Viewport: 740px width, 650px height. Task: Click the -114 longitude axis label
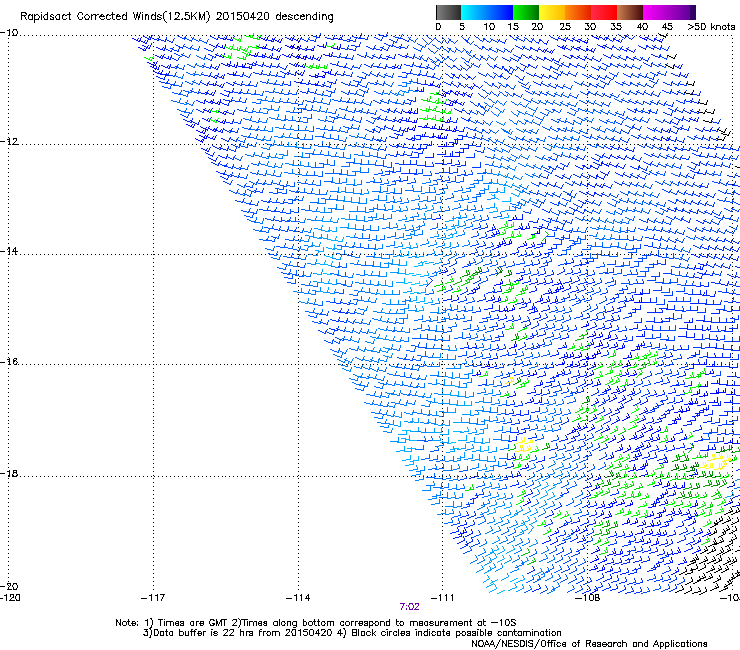(x=298, y=598)
